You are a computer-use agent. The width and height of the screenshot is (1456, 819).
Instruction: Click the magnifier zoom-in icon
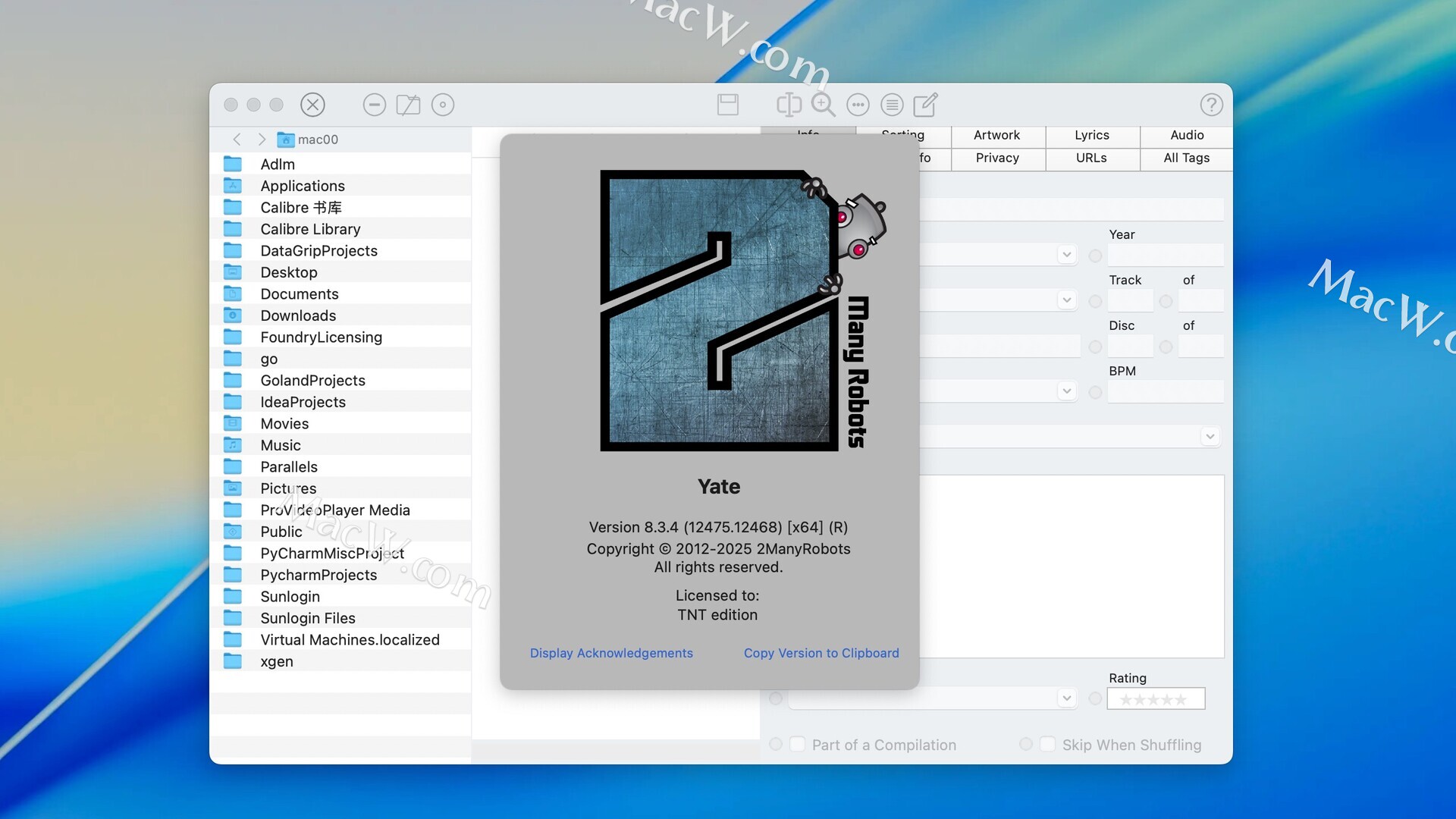(823, 105)
